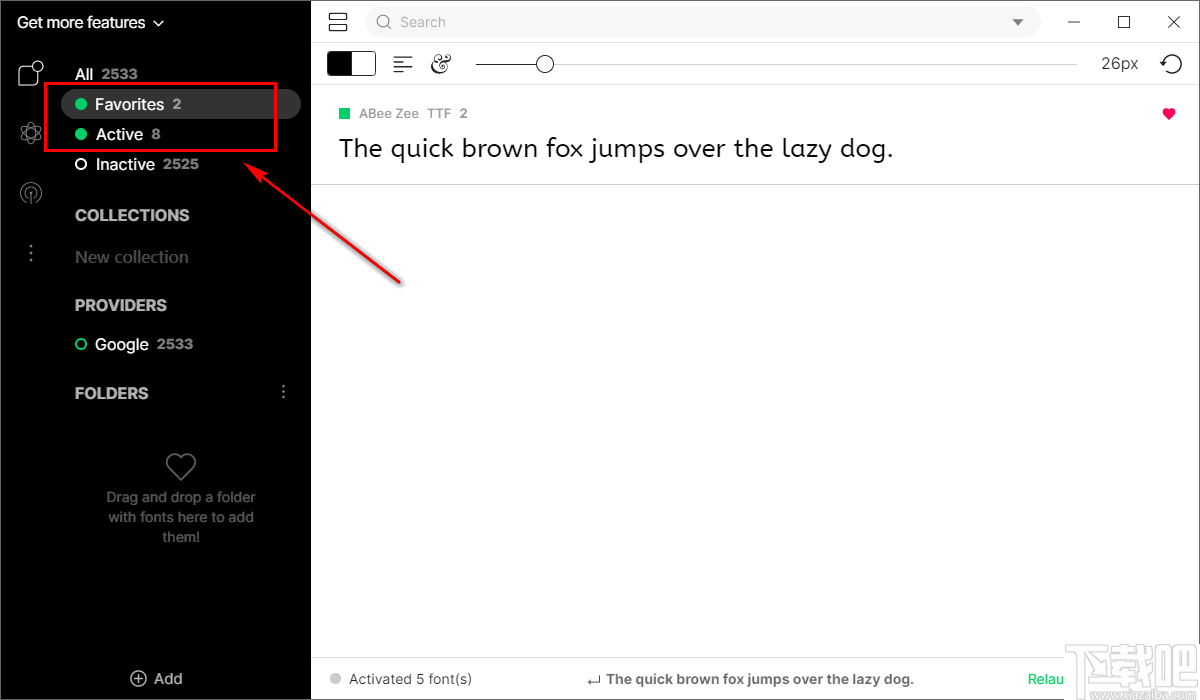Open the Get more features dropdown
Viewport: 1200px width, 700px height.
click(90, 22)
